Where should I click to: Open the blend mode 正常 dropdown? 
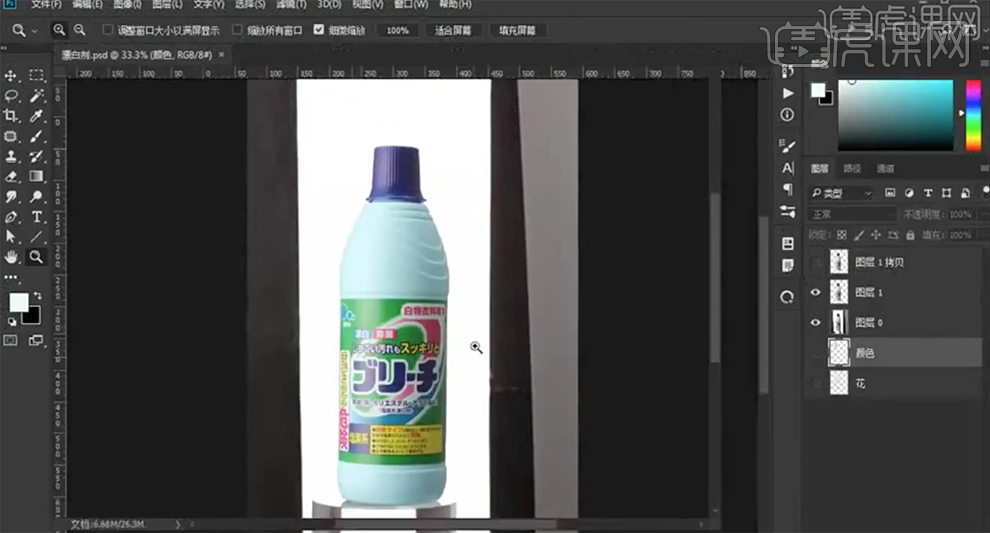[852, 214]
